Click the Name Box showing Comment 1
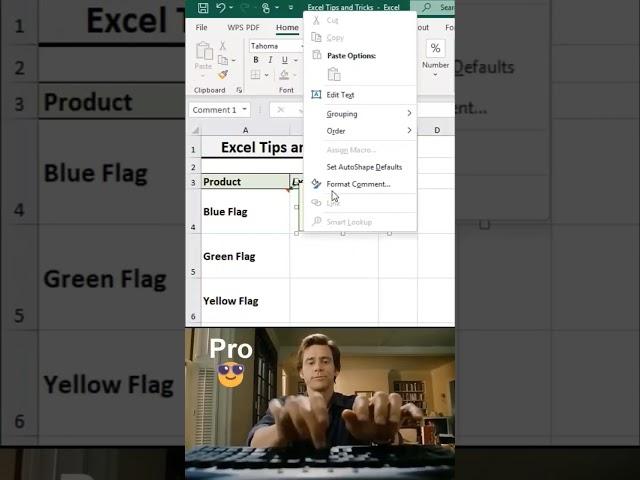The image size is (640, 480). (215, 110)
